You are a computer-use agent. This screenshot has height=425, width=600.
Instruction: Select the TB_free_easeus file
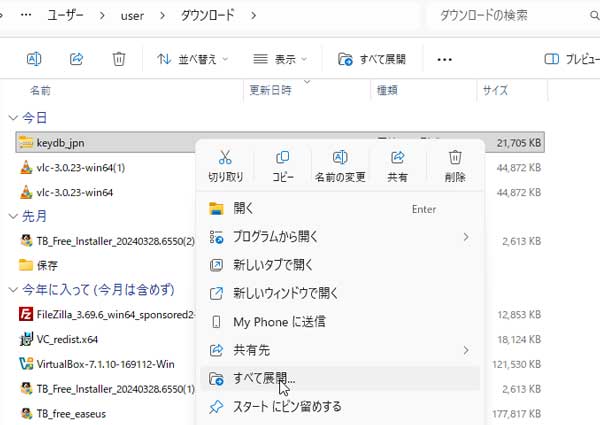71,414
